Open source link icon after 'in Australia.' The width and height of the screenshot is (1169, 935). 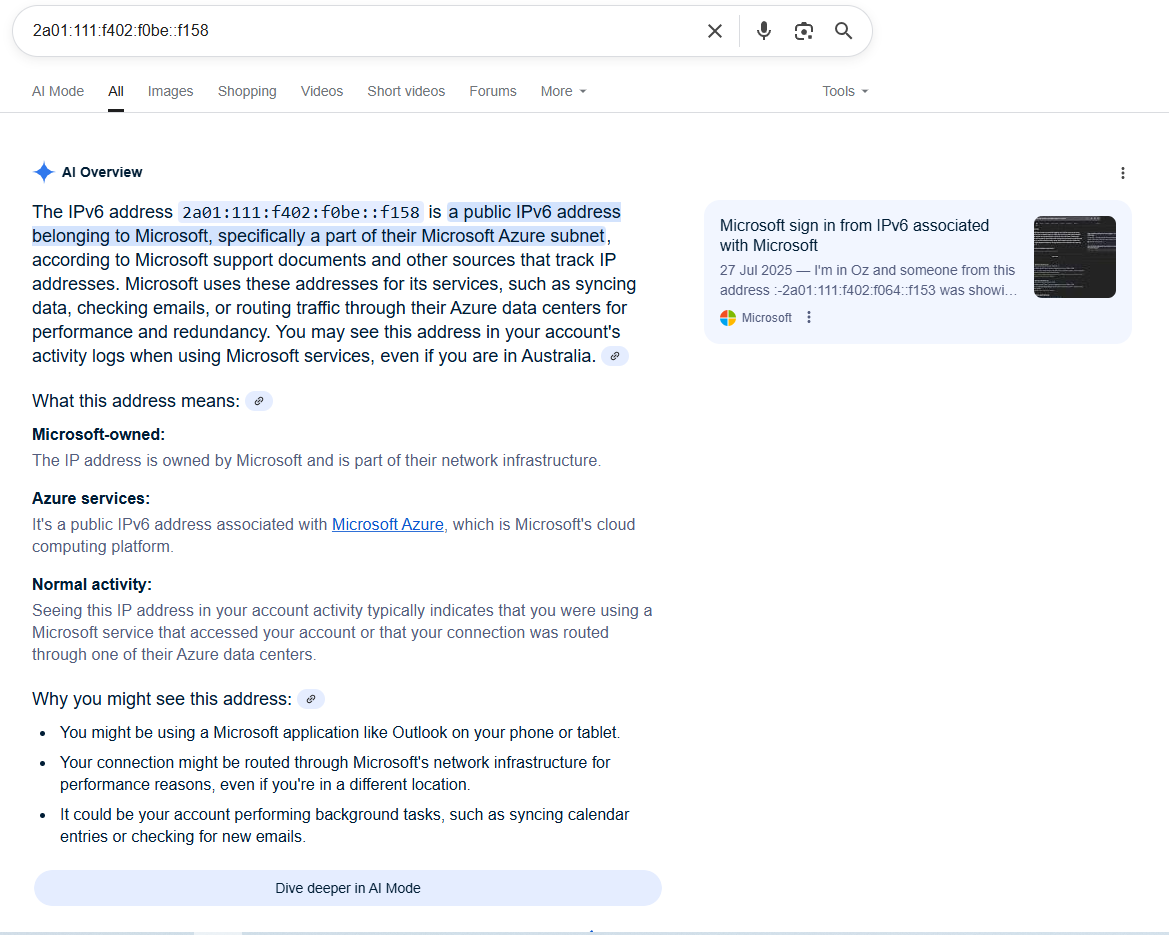pos(615,356)
